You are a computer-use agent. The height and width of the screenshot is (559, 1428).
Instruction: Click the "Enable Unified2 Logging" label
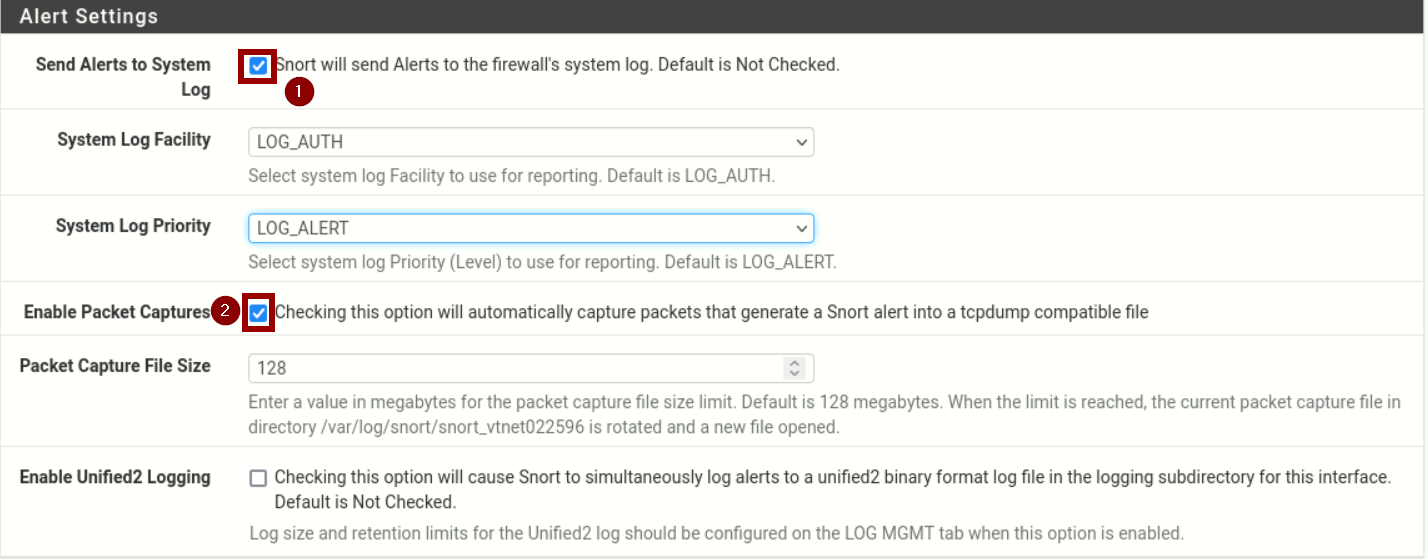click(x=115, y=477)
